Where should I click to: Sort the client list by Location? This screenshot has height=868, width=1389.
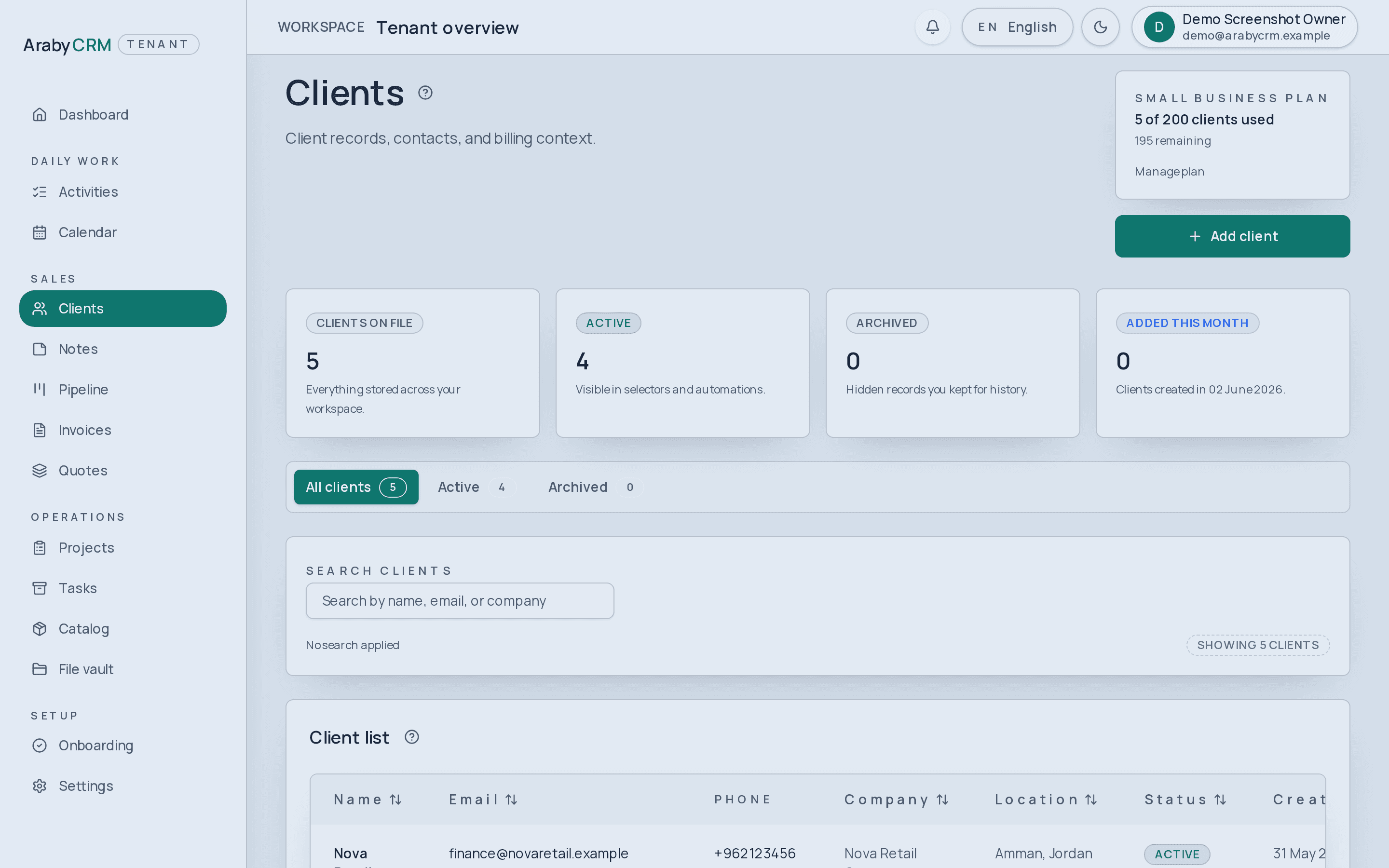[1047, 800]
